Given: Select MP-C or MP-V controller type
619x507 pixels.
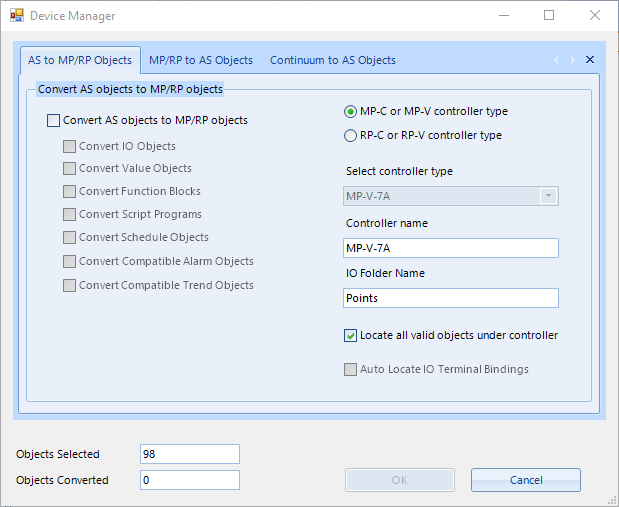Looking at the screenshot, I should pos(350,112).
